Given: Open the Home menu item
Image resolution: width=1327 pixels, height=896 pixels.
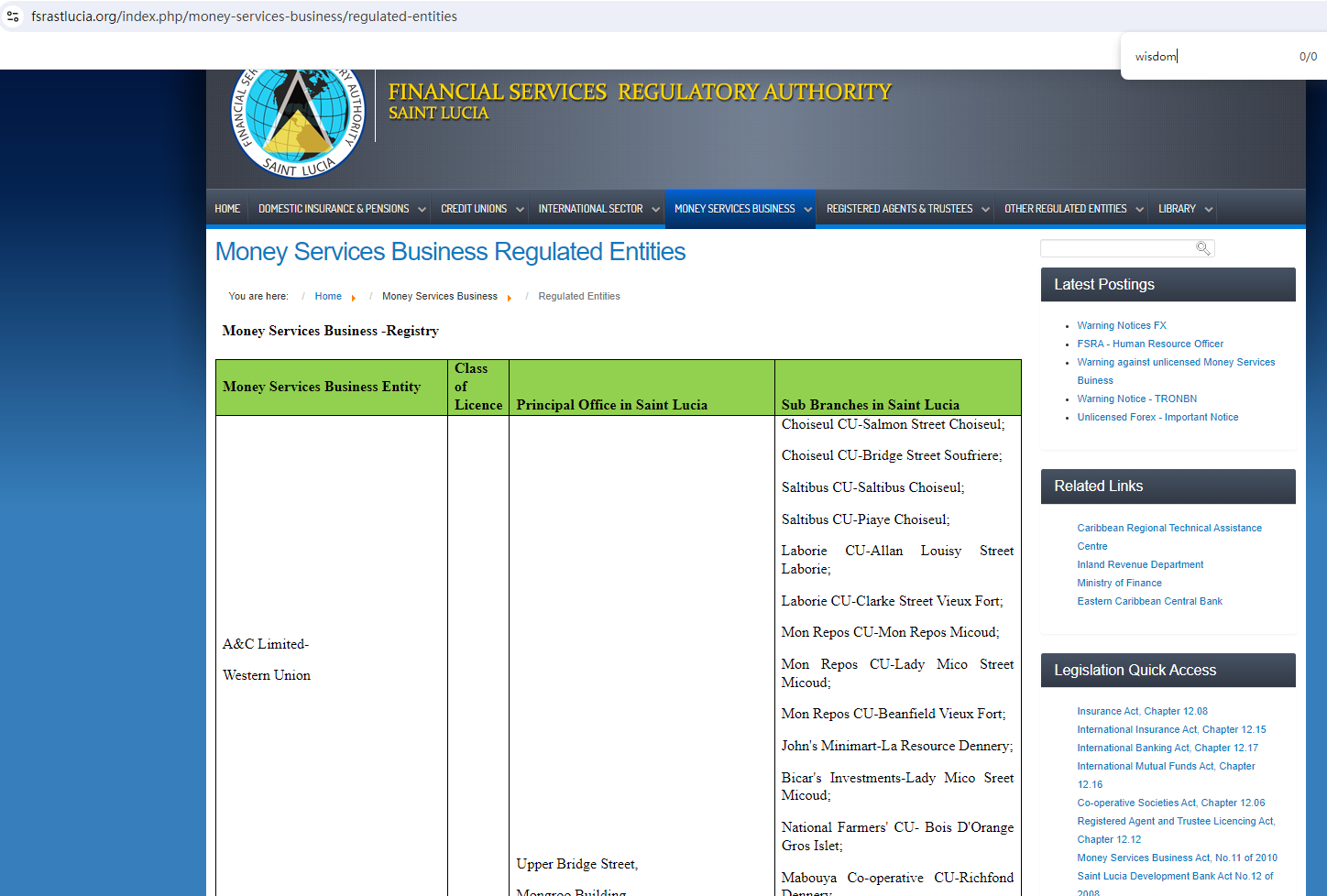Looking at the screenshot, I should point(227,209).
